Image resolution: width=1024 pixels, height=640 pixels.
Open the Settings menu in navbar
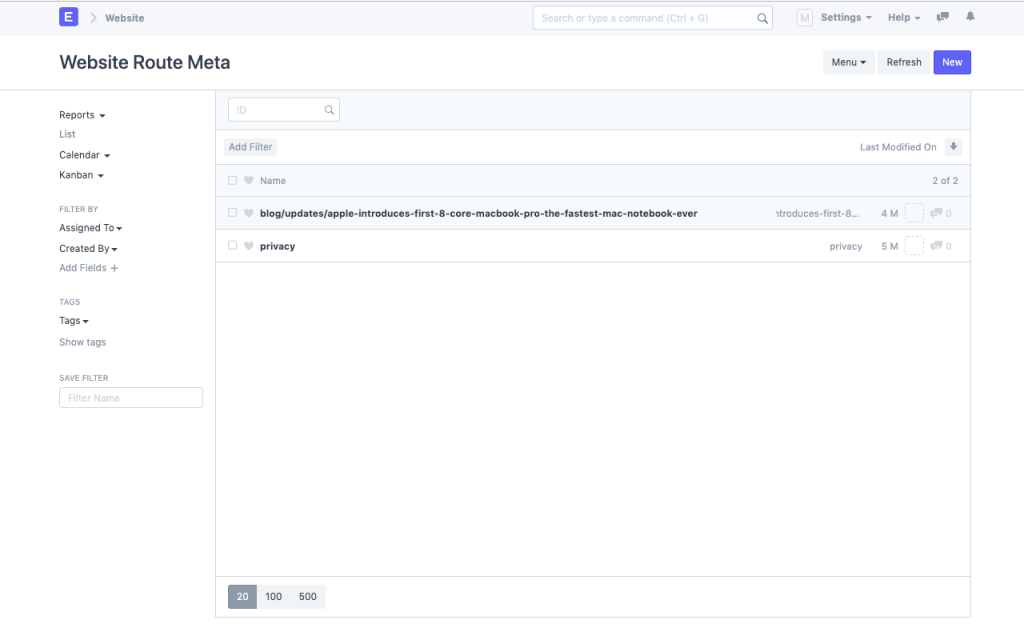pos(845,18)
